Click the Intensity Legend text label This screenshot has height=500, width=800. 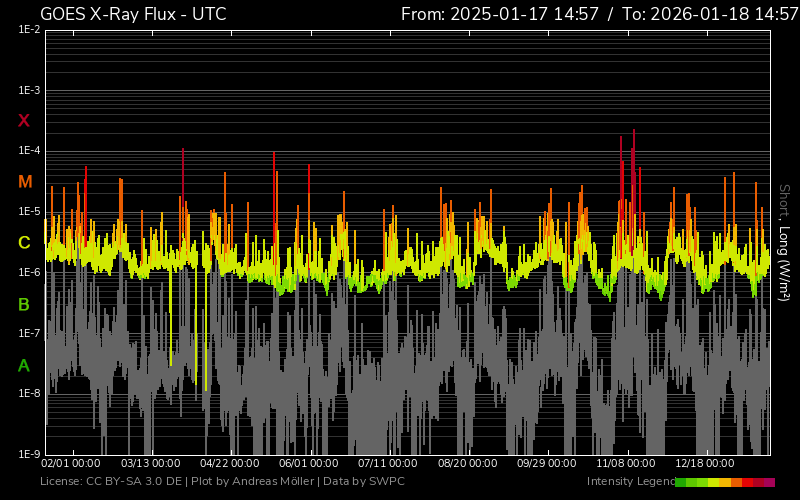(x=628, y=482)
